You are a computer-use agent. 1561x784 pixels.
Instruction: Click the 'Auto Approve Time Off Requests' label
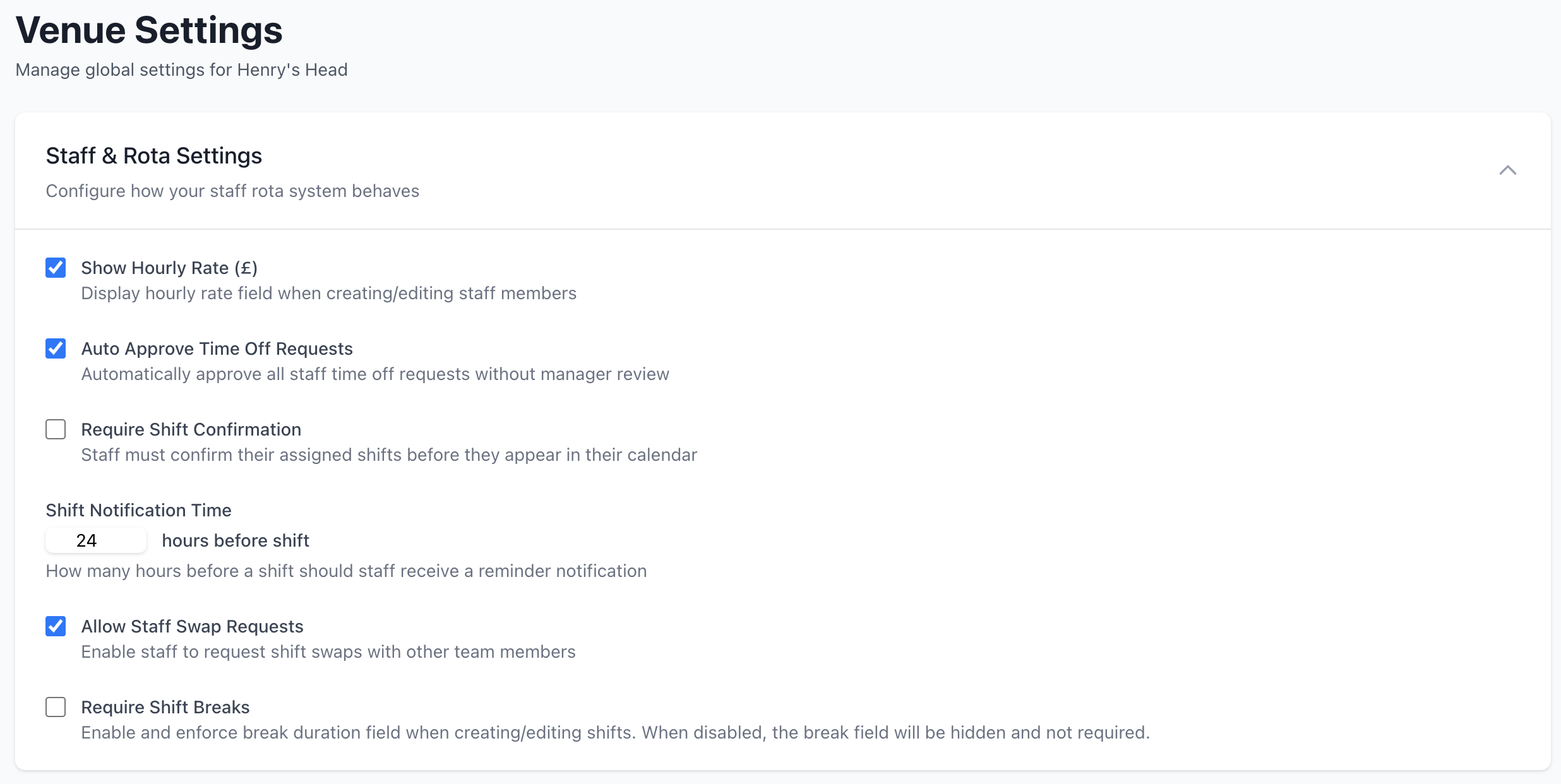217,348
